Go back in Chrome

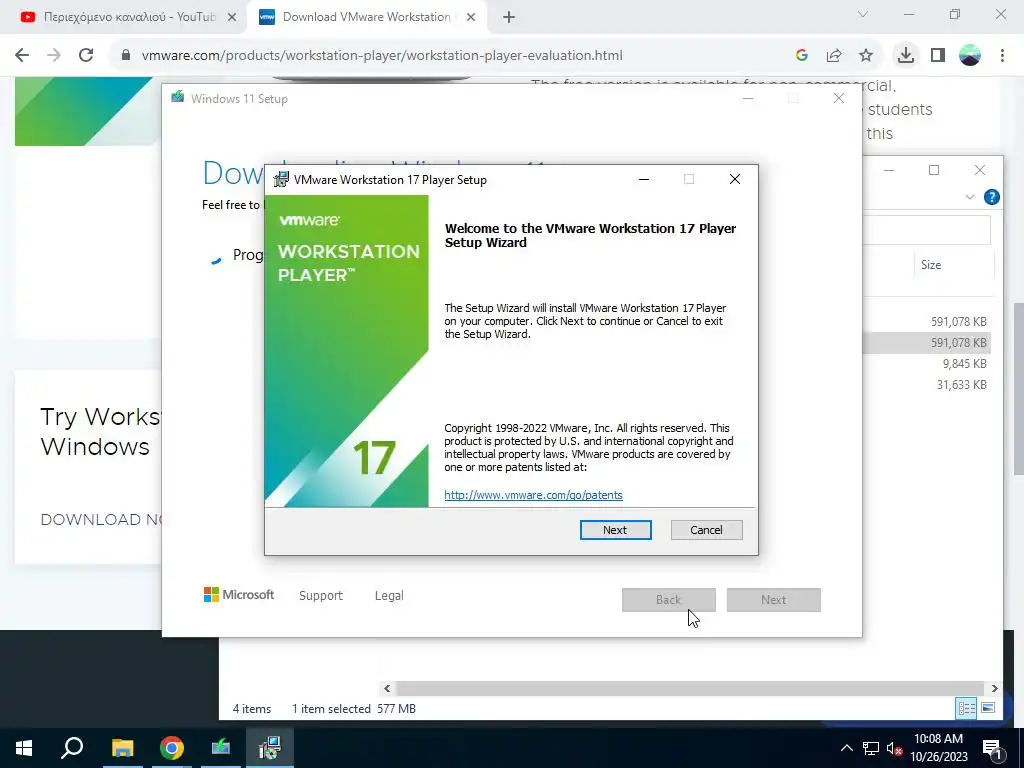(22, 56)
